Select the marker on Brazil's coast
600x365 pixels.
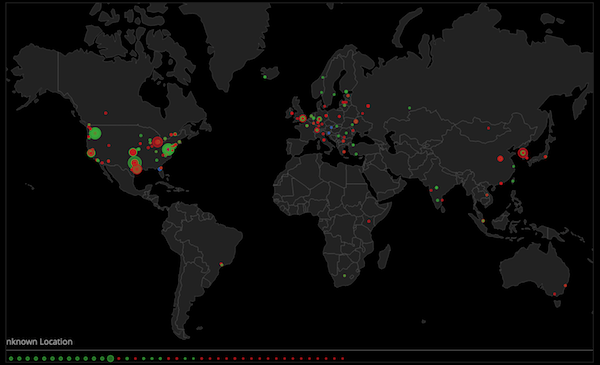(221, 264)
